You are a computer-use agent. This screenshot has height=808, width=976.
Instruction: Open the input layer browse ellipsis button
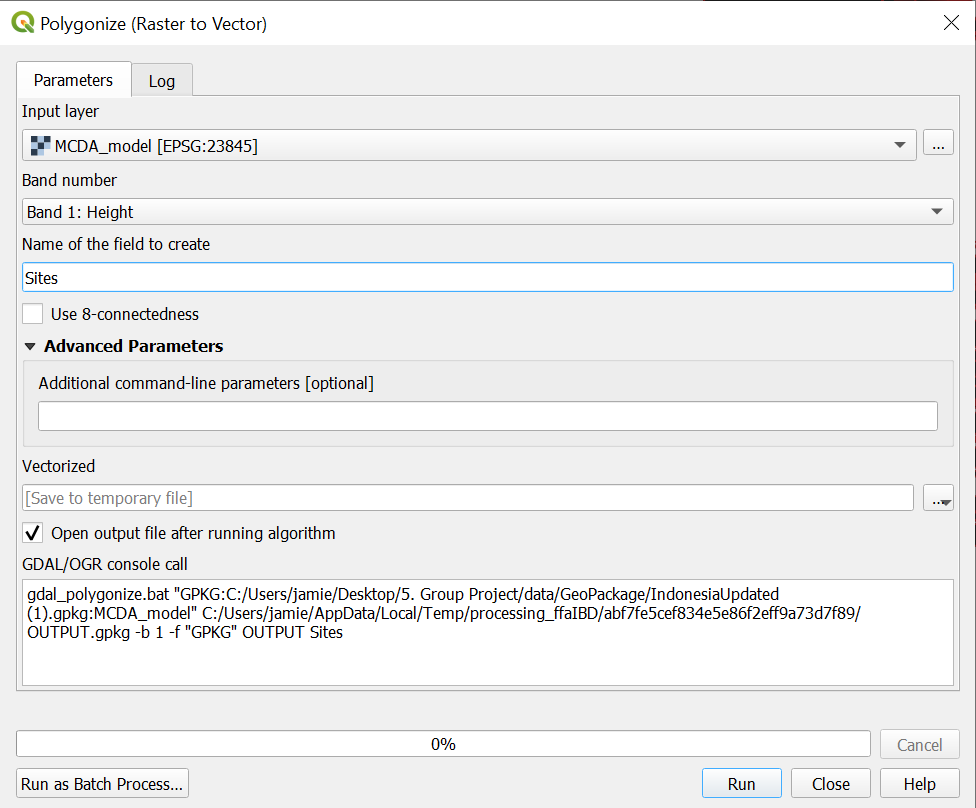pos(937,145)
